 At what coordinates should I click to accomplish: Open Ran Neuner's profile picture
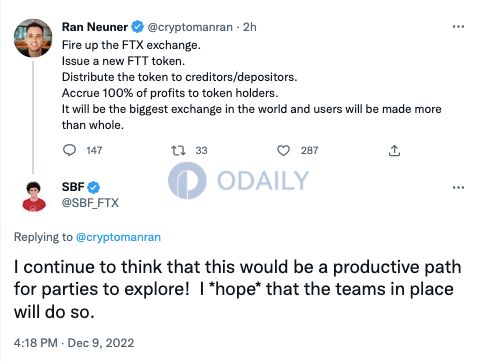[x=33, y=38]
